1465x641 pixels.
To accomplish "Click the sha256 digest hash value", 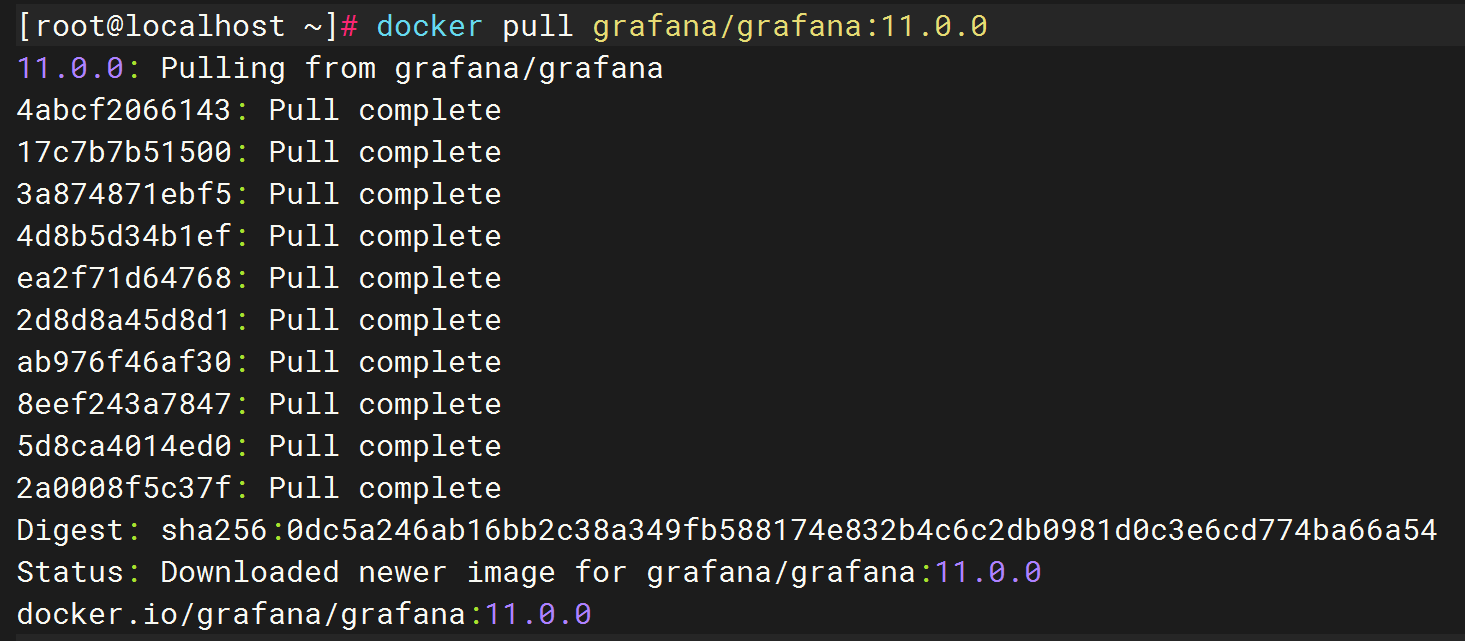I will pos(862,530).
